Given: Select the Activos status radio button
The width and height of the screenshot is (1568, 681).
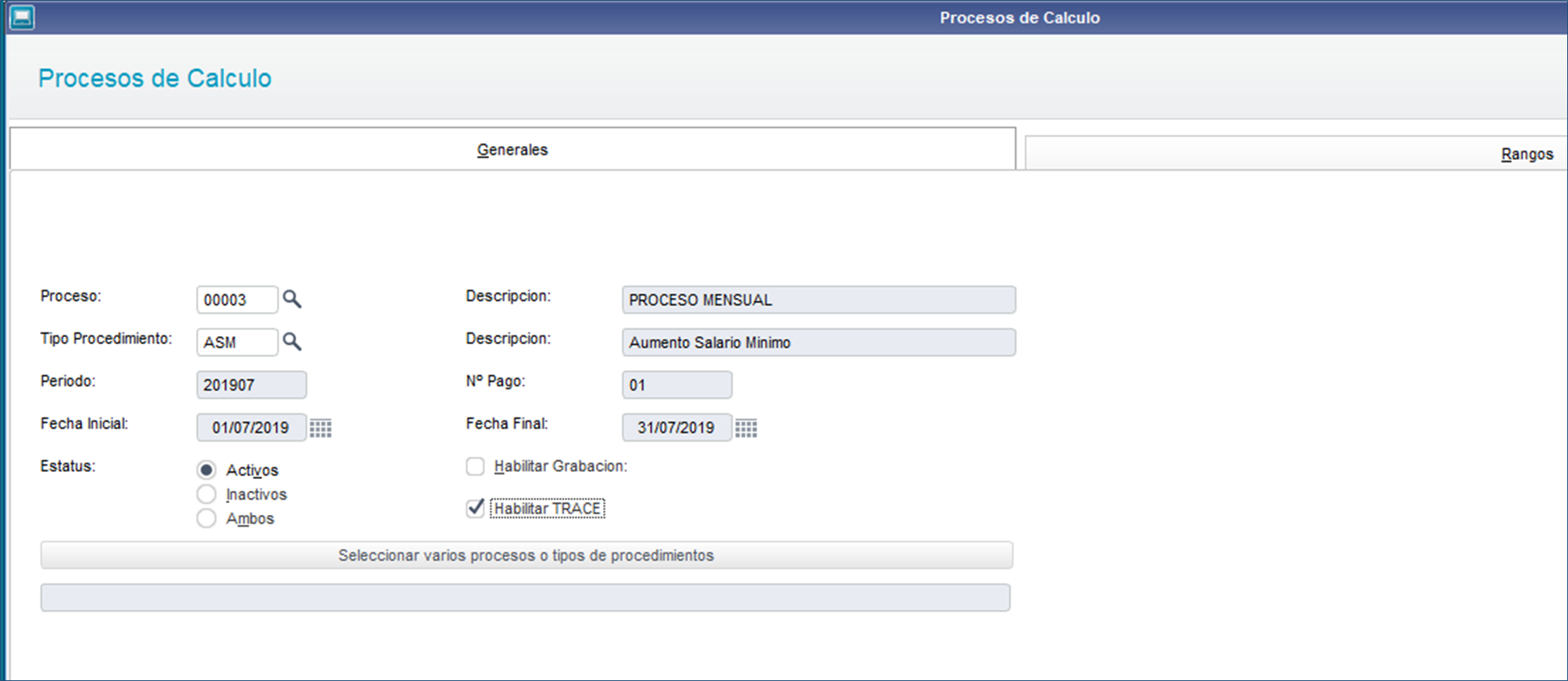Looking at the screenshot, I should tap(207, 470).
